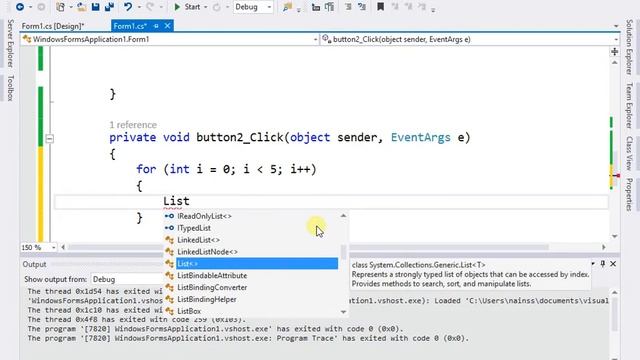Select the Form1.cs code tab
Screen dimensions: 640x360
click(130, 26)
